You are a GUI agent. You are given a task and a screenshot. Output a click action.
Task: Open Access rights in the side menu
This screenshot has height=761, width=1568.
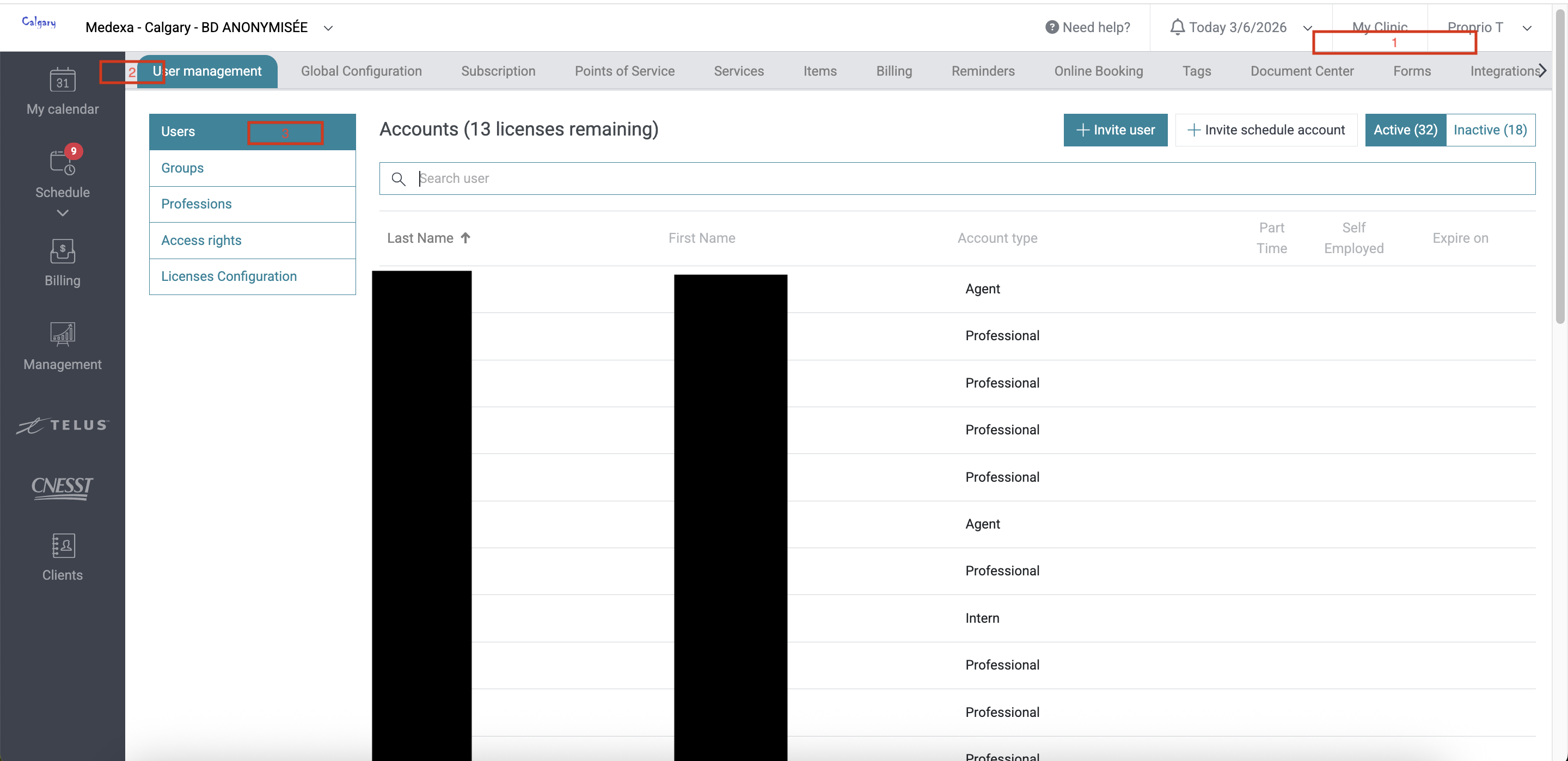pyautogui.click(x=201, y=241)
